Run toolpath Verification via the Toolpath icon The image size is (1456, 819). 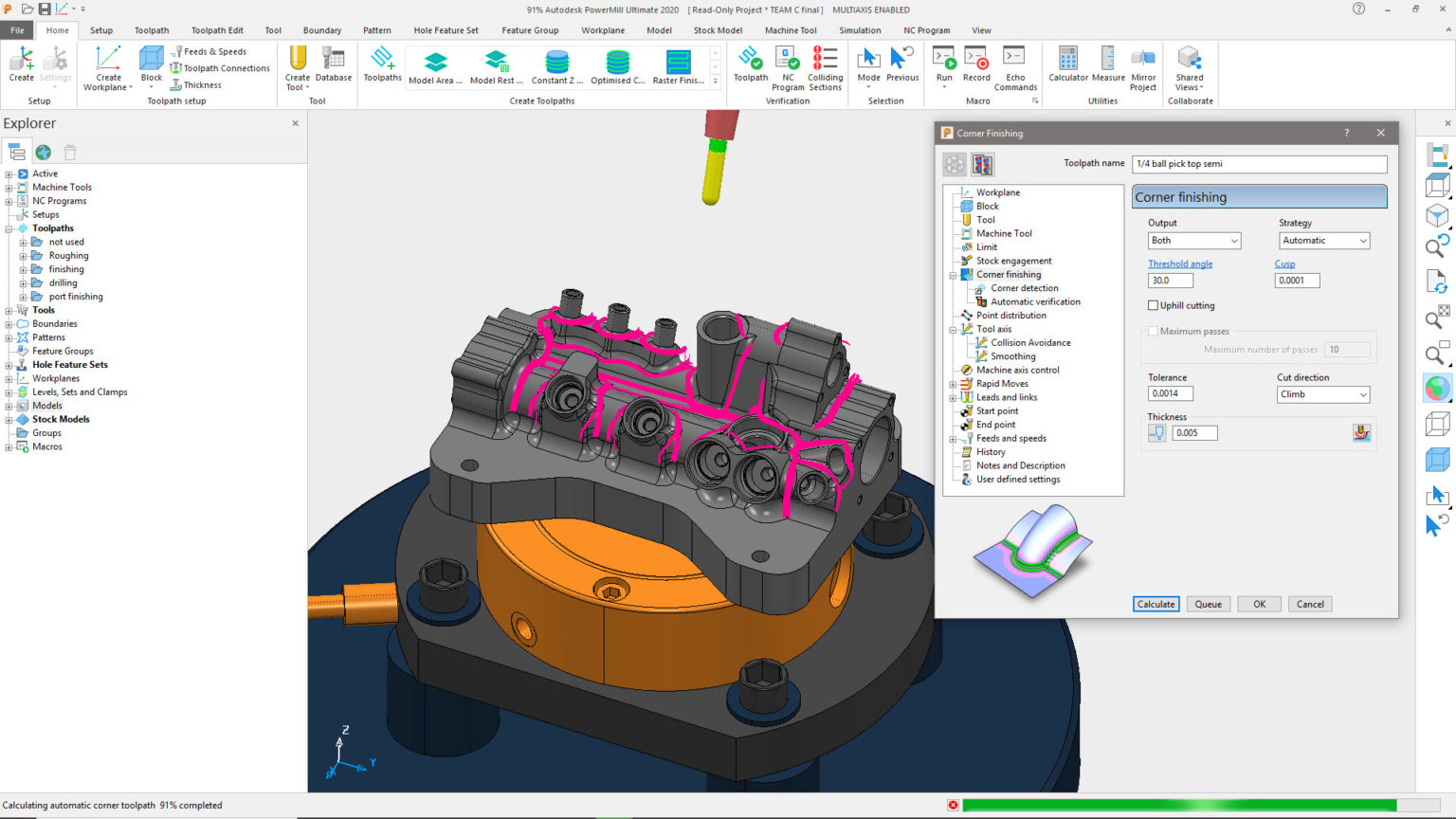(750, 66)
